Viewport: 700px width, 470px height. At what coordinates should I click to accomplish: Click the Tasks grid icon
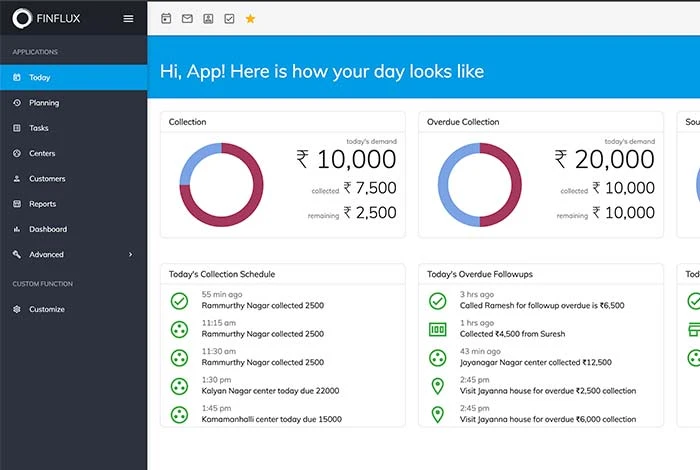pos(17,128)
